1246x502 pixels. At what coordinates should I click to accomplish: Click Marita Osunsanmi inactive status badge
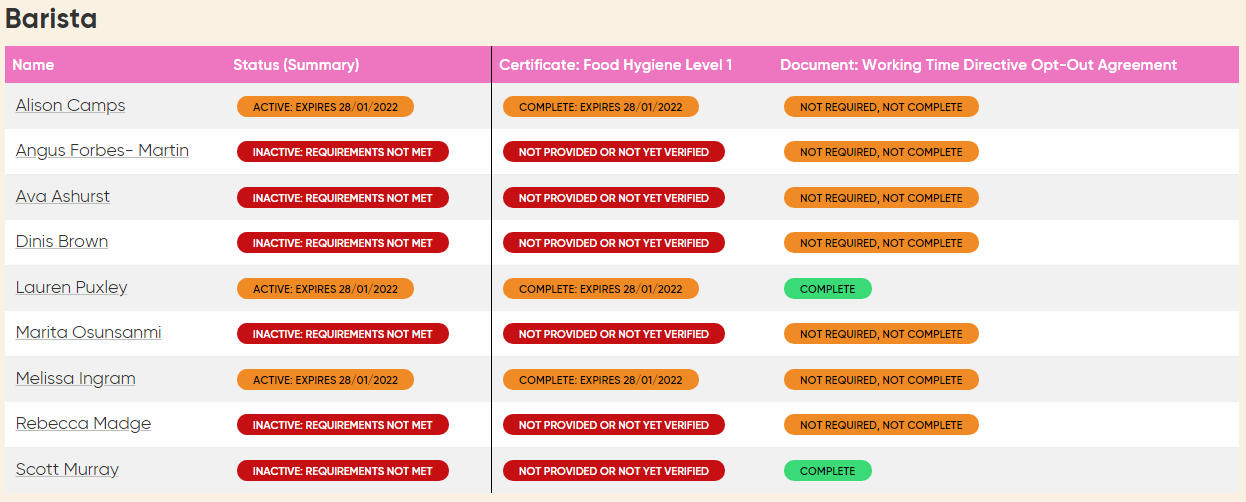coord(343,334)
